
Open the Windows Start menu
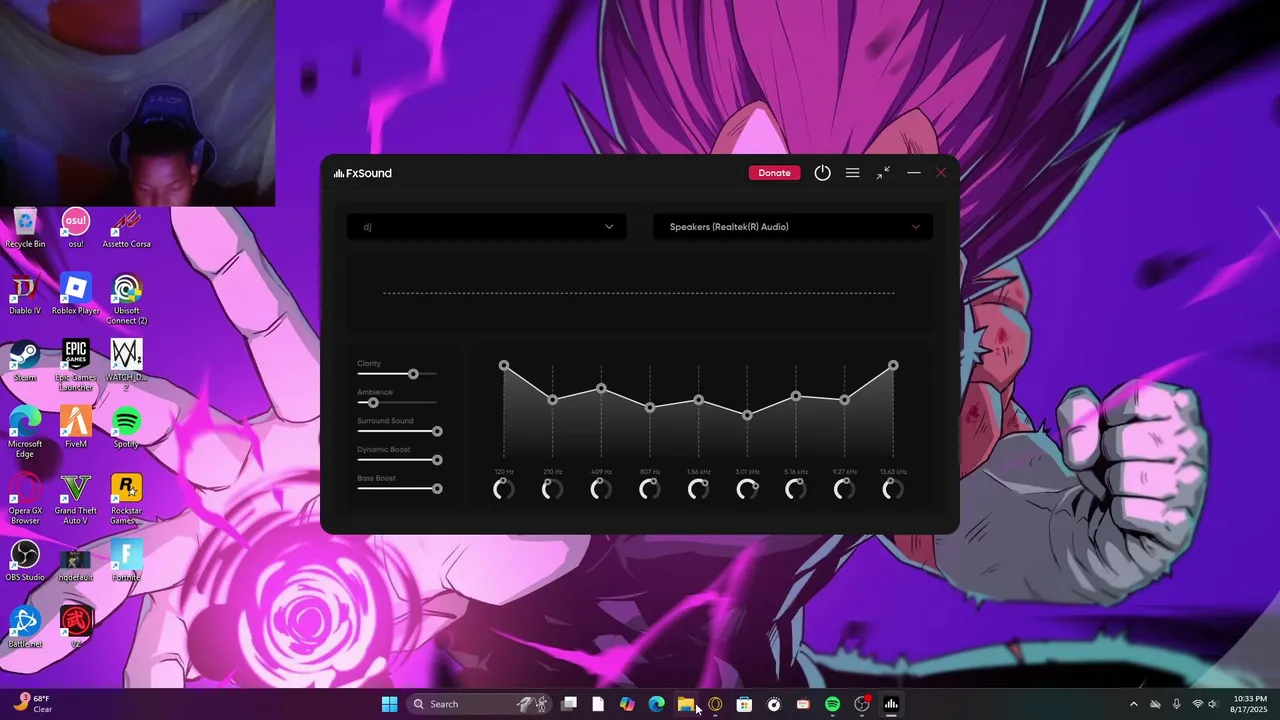[389, 704]
